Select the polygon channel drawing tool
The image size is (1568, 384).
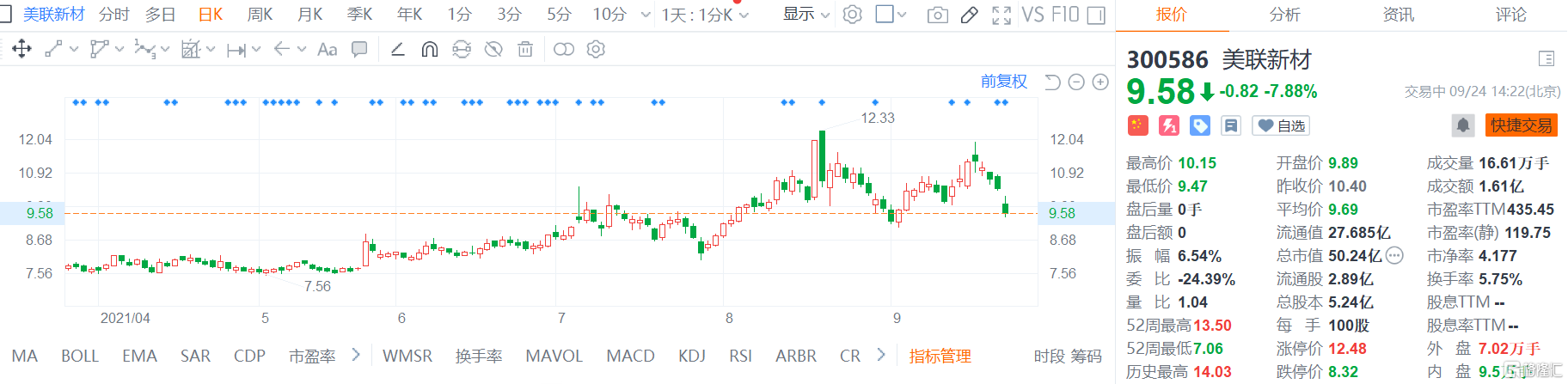100,49
